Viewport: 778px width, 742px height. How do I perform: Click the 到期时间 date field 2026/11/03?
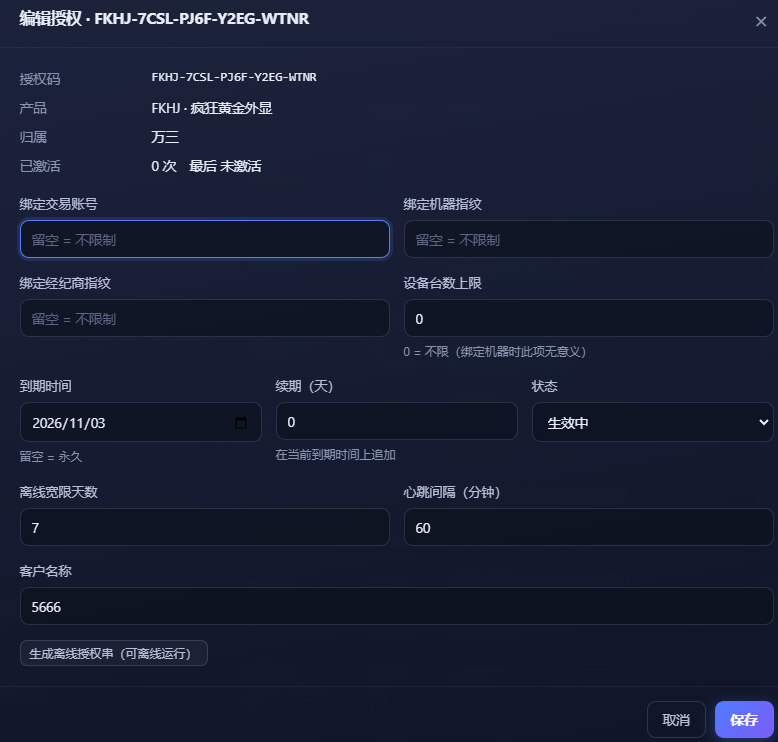[x=140, y=422]
